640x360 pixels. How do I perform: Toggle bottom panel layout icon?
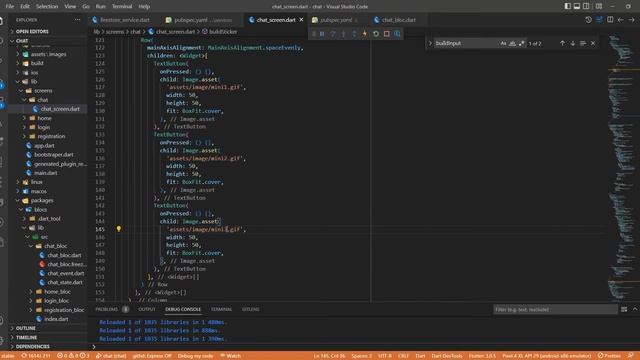(577, 6)
